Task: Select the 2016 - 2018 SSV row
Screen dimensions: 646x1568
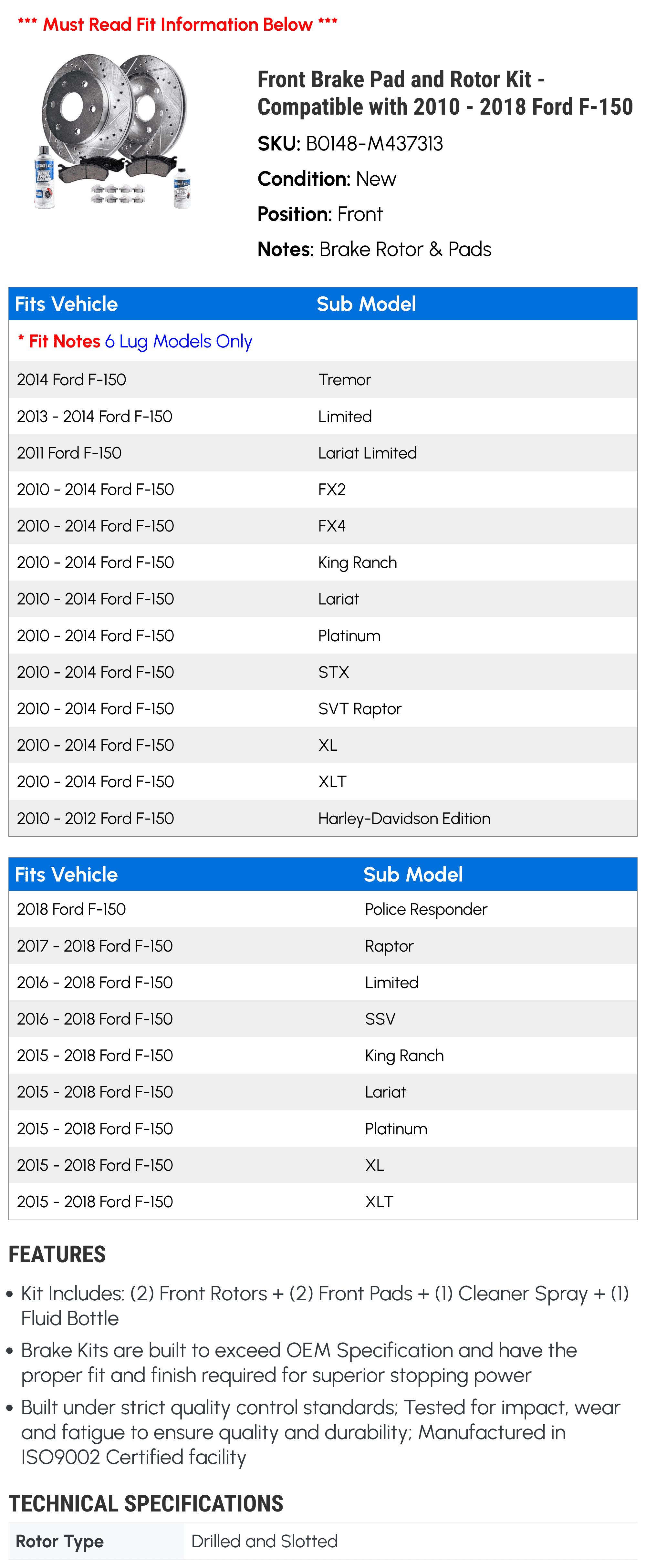Action: click(323, 1018)
